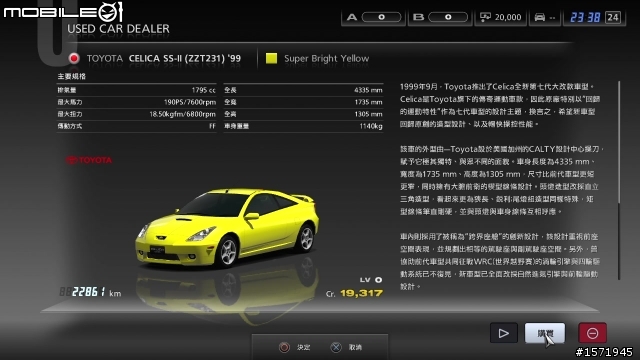Image resolution: width=640 pixels, height=360 pixels.
Task: Click the 1735 mm width value
Action: [x=368, y=102]
